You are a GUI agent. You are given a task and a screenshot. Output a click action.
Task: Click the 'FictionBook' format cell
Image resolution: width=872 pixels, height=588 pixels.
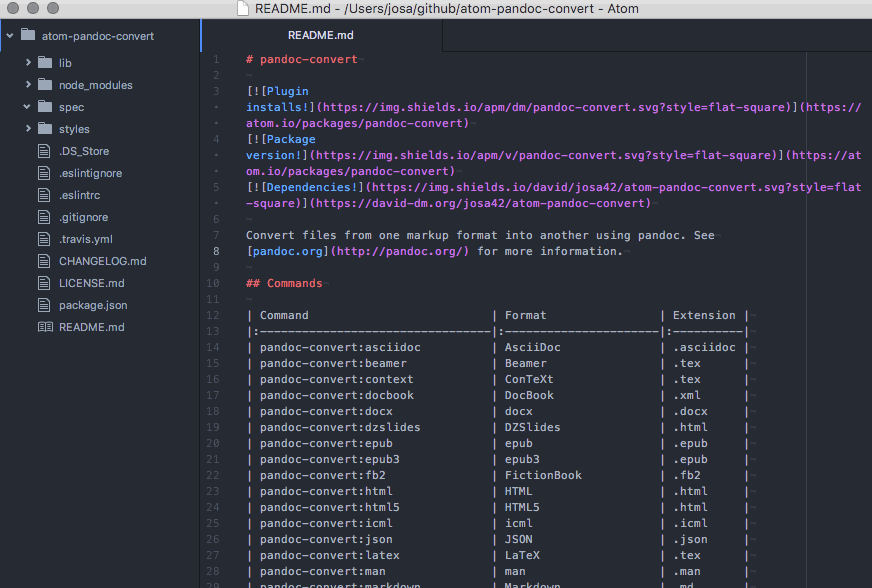(543, 476)
